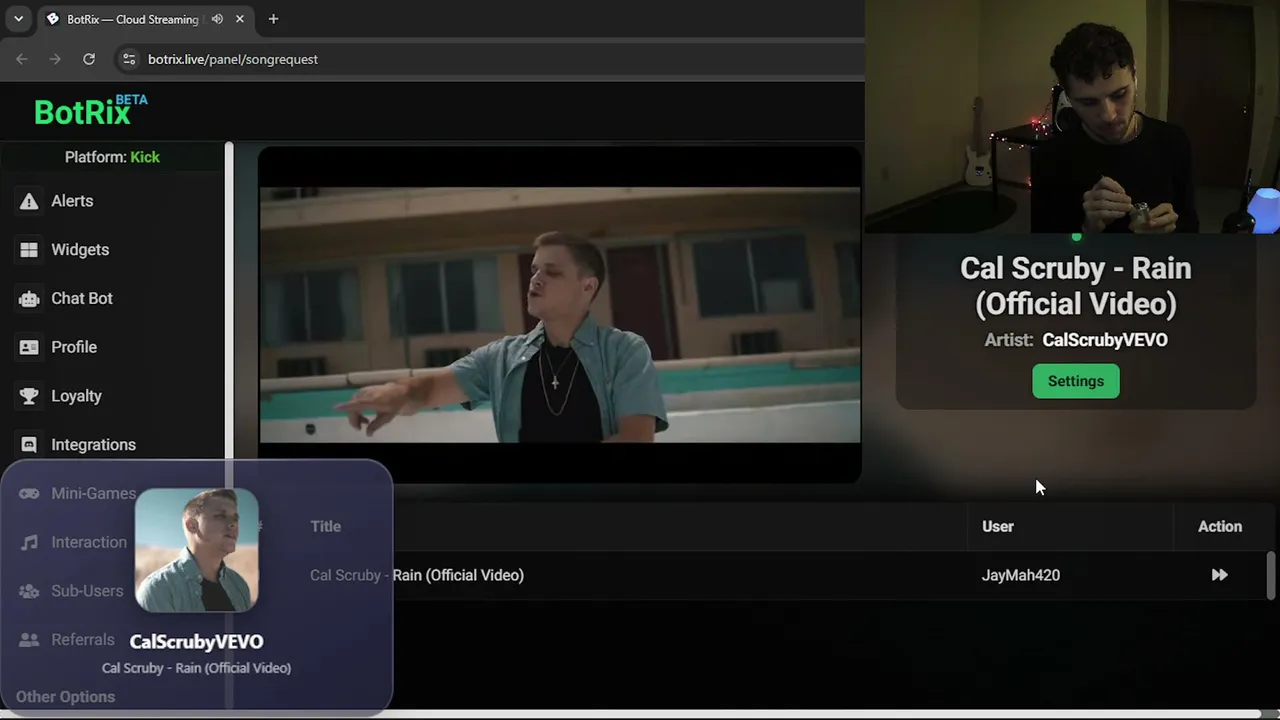Click the Platform: Kick label
This screenshot has width=1280, height=720.
click(112, 157)
